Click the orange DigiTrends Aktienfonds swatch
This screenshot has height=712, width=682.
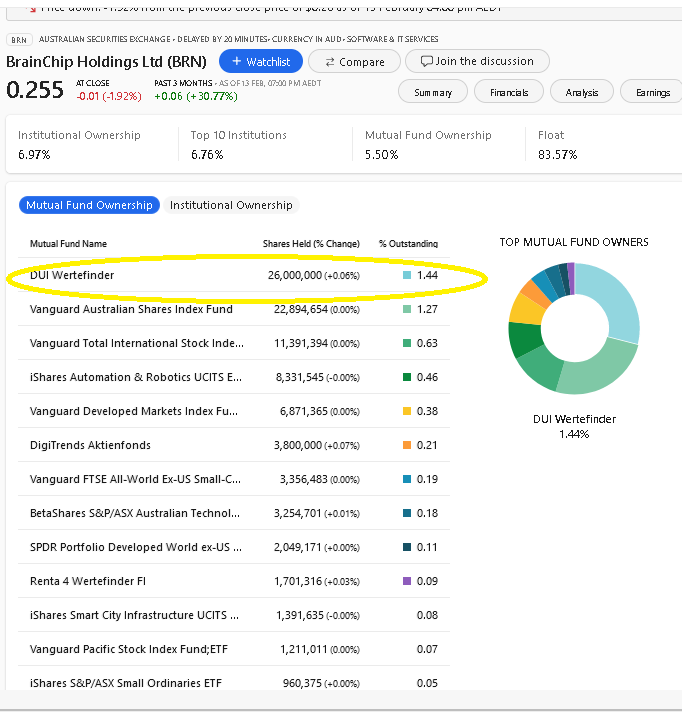click(x=407, y=445)
